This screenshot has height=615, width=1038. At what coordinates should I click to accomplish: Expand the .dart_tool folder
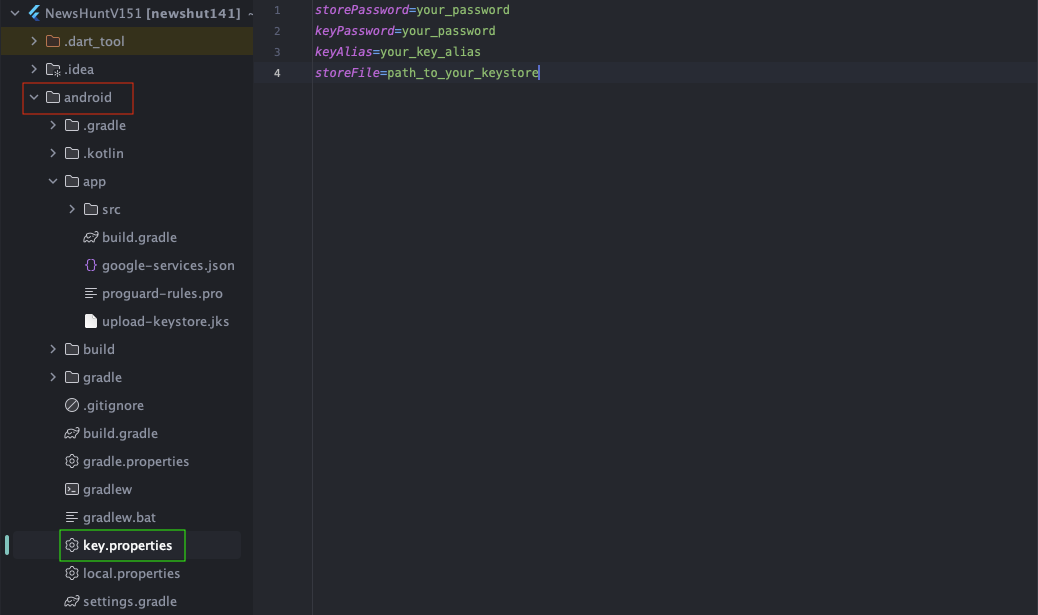pyautogui.click(x=34, y=42)
